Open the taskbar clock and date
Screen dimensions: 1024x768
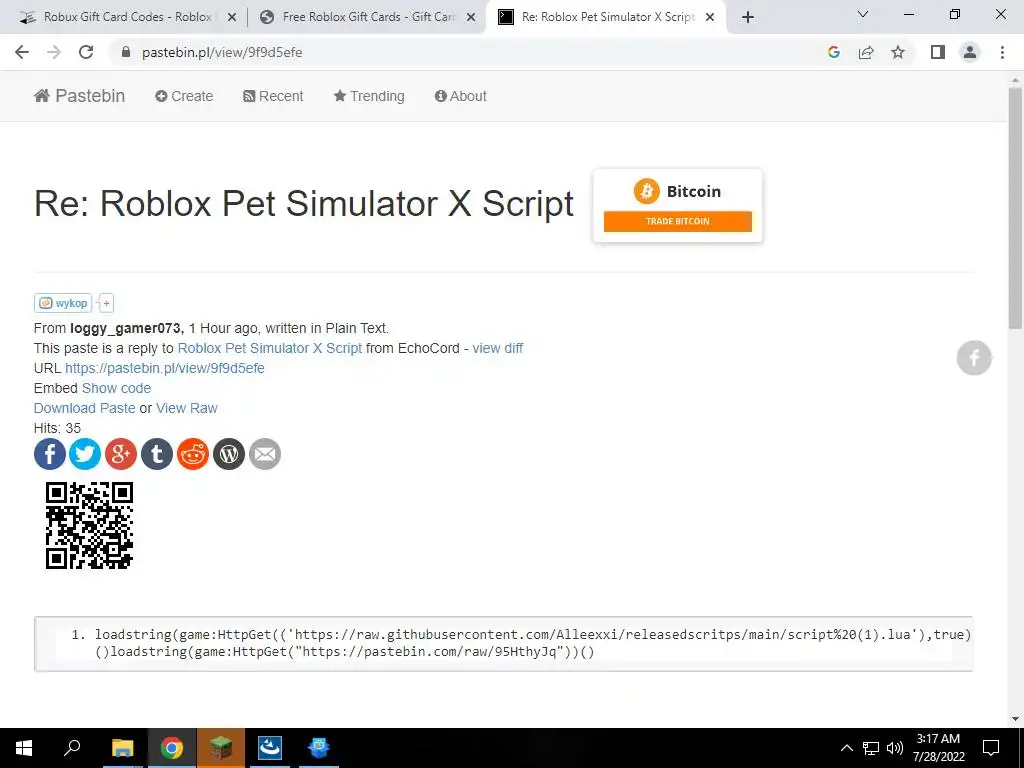tap(938, 748)
